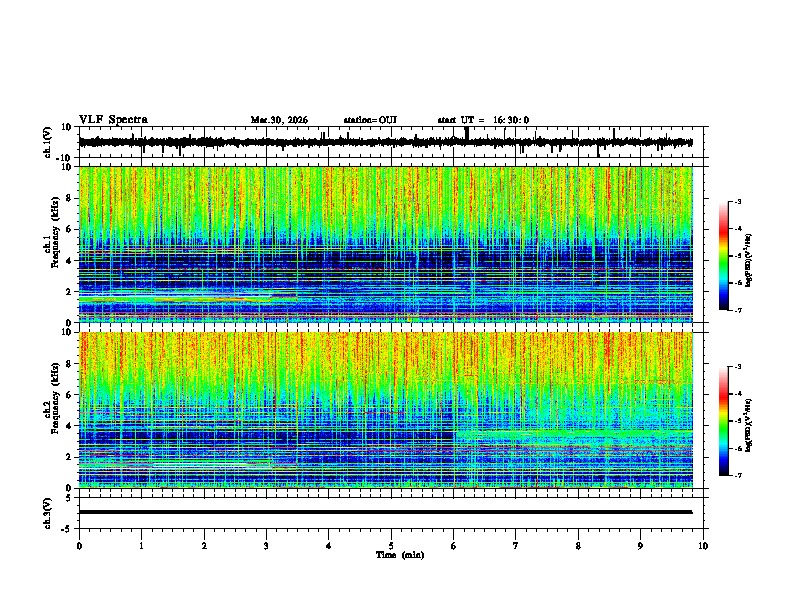Screen dimensions: 792x612
Task: Click time axis tick label "9"
Action: coord(640,546)
